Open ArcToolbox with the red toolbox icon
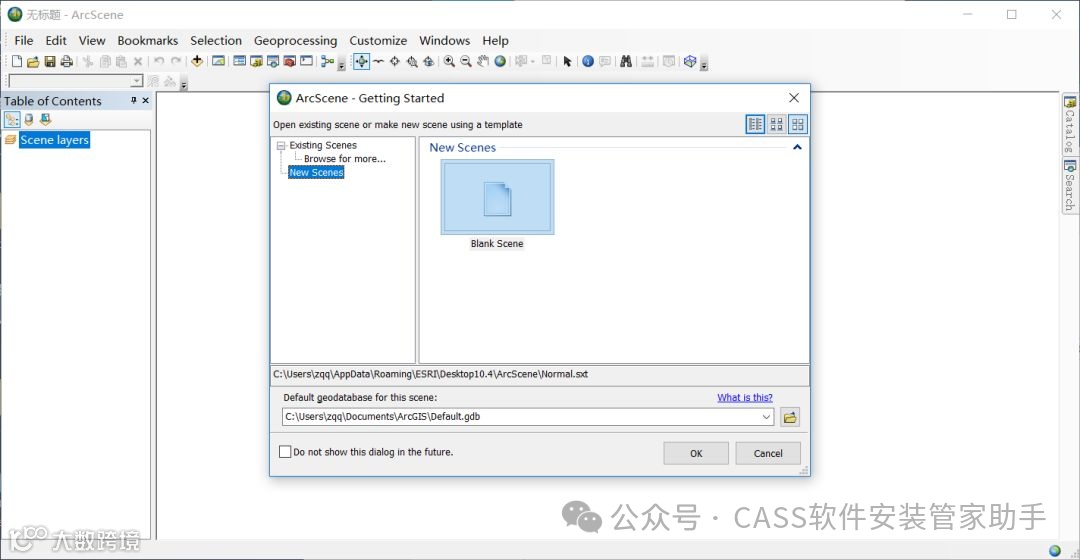 click(290, 61)
